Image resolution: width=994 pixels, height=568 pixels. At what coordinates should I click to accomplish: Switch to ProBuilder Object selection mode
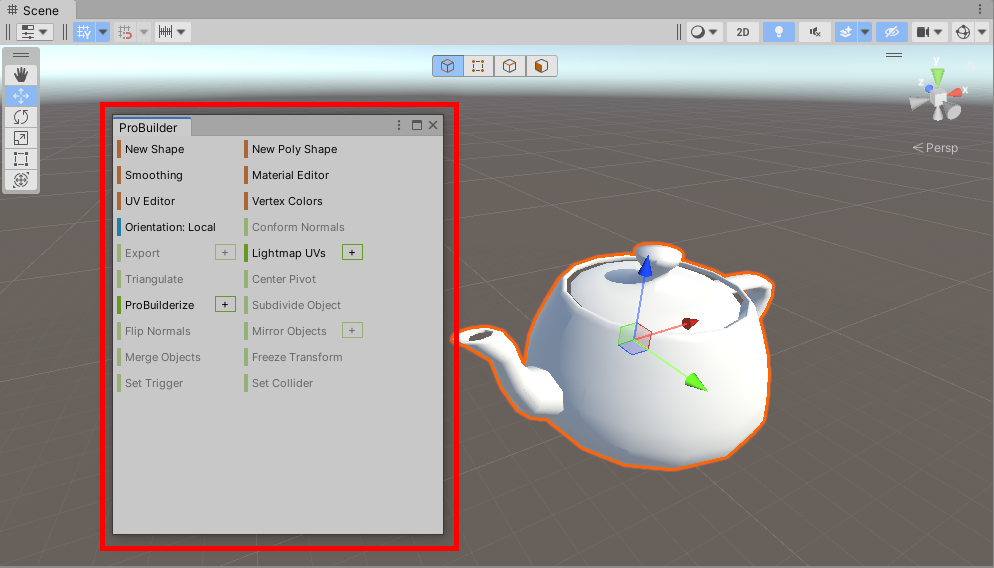(448, 66)
